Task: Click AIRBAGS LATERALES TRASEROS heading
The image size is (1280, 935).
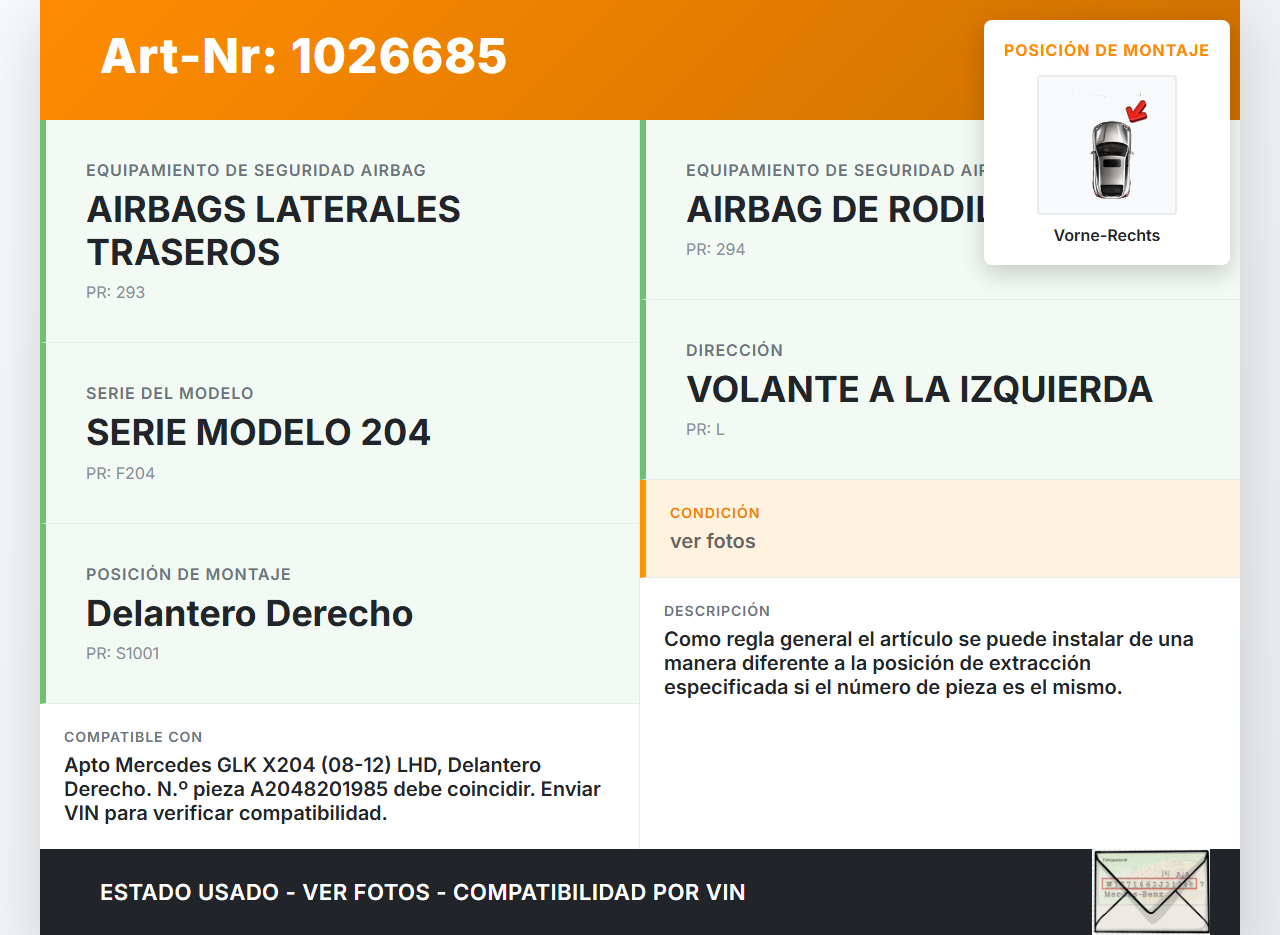Action: 273,230
